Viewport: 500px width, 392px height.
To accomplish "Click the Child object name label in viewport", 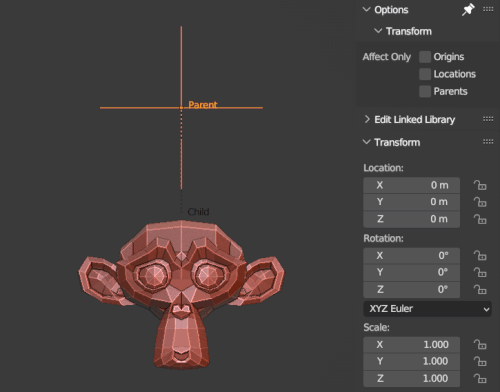I will click(x=198, y=212).
